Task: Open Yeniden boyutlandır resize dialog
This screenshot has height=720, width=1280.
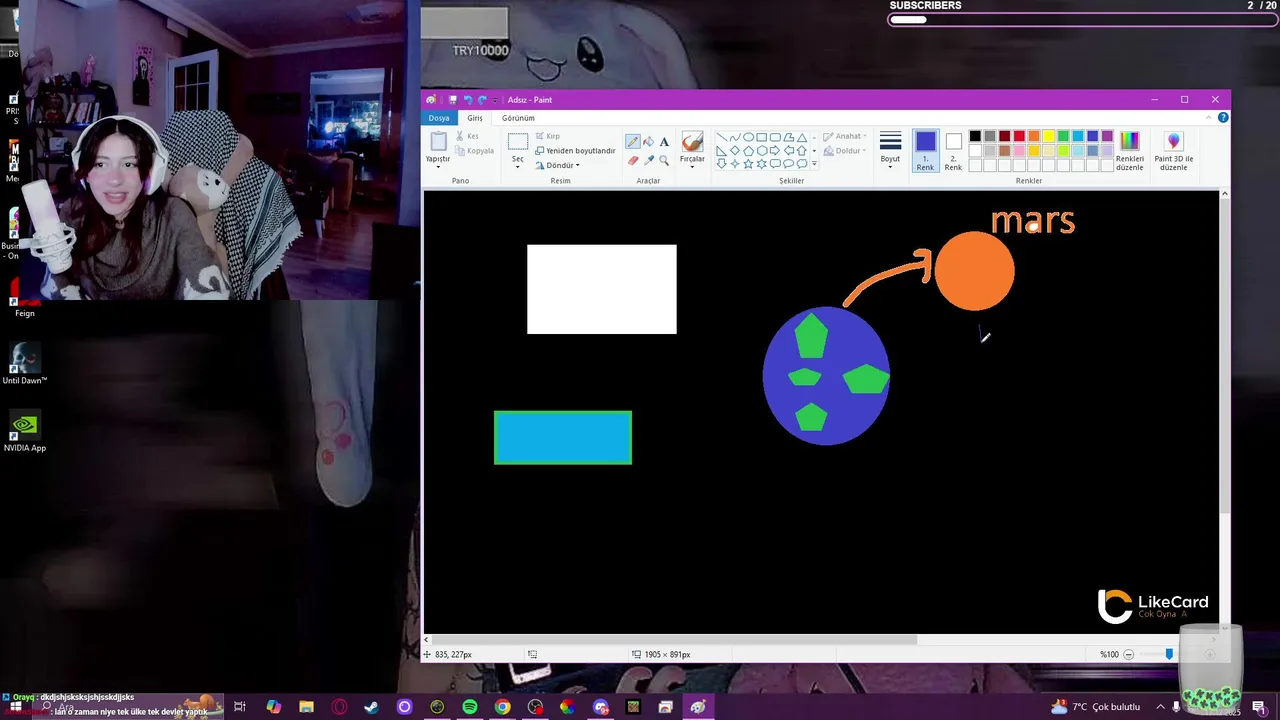Action: click(x=575, y=151)
